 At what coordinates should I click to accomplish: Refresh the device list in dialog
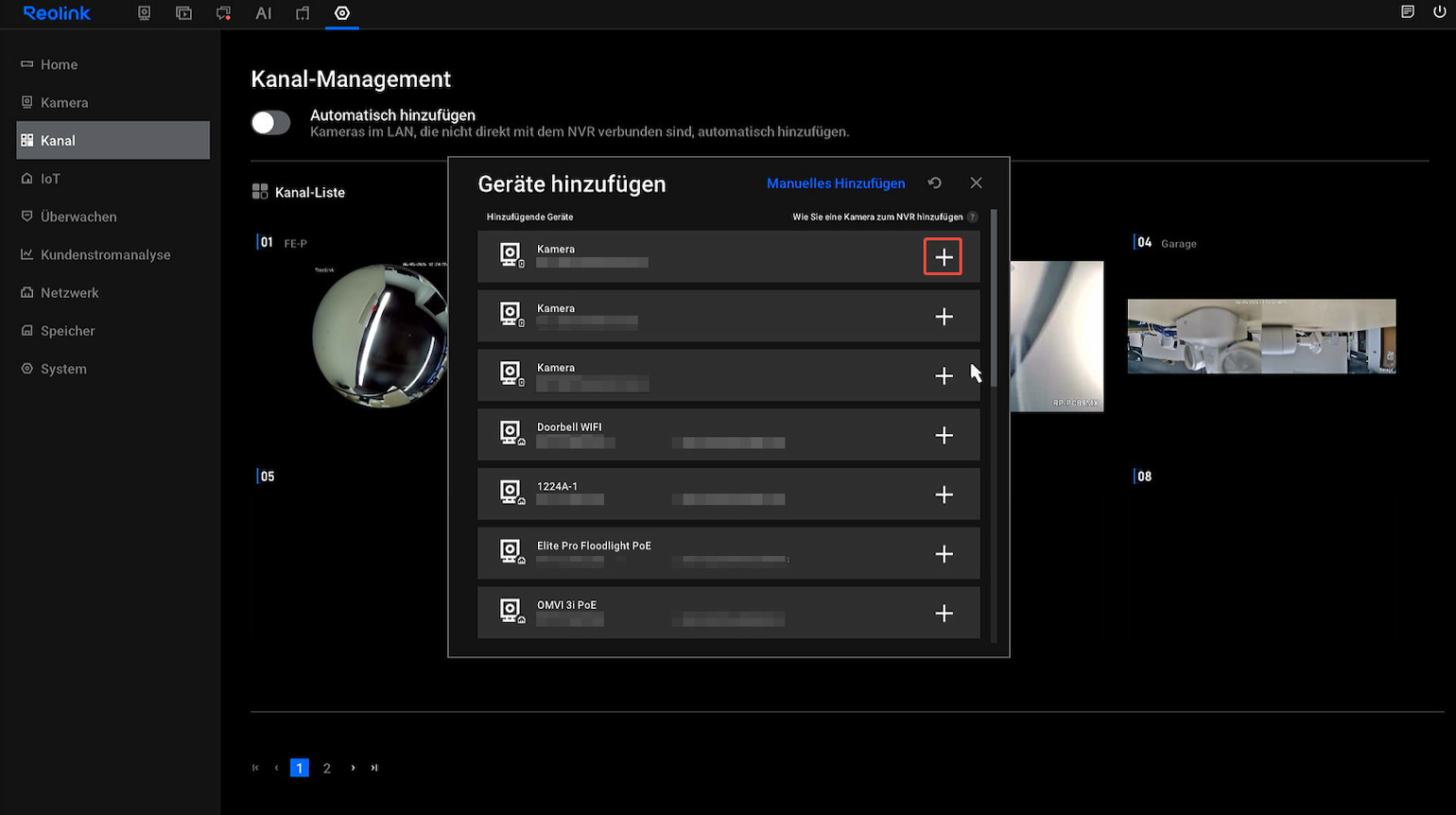[934, 183]
